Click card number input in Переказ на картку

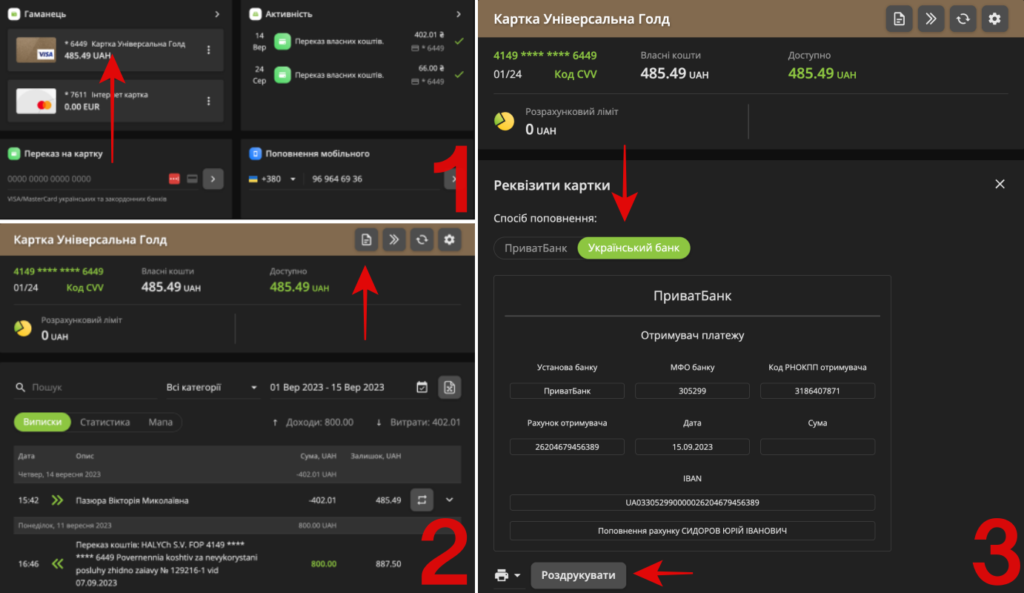click(85, 179)
